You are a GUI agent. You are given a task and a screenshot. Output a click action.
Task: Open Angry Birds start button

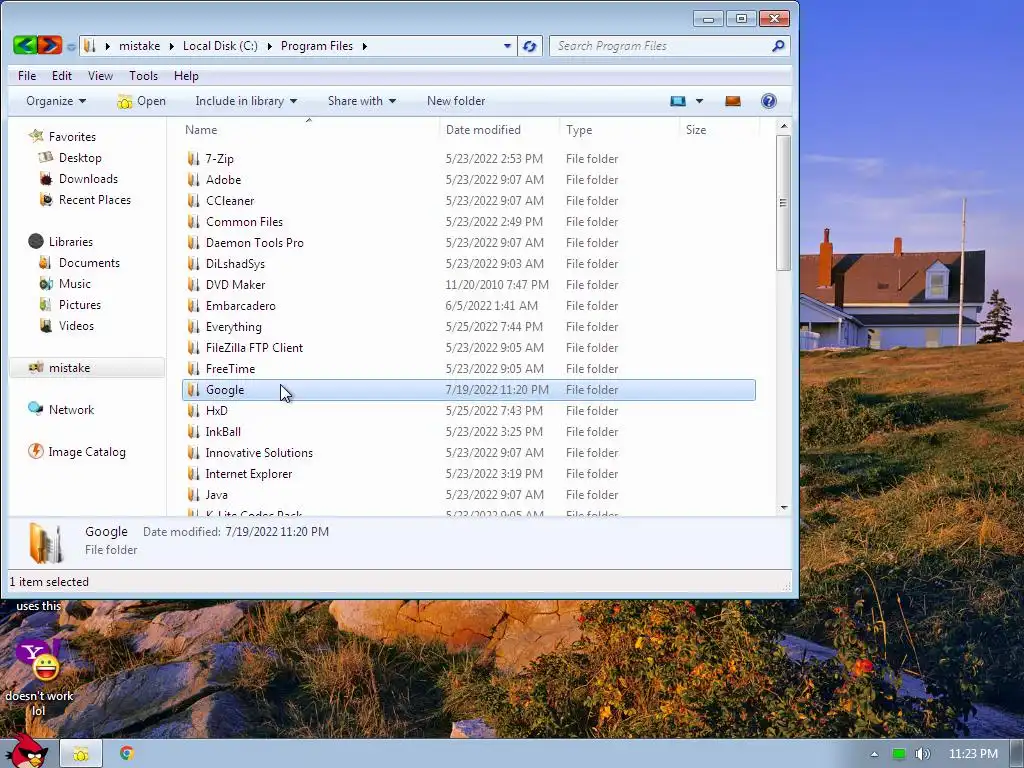tap(26, 751)
